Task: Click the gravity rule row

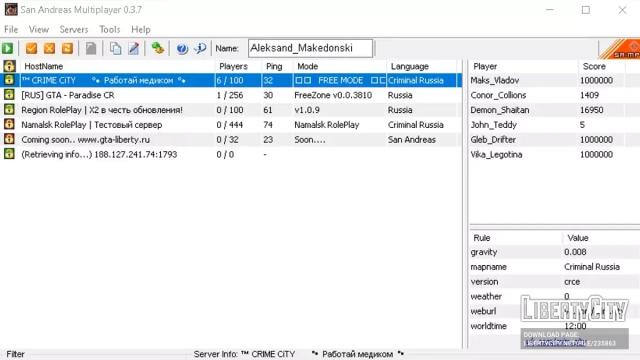Action: tap(554, 252)
